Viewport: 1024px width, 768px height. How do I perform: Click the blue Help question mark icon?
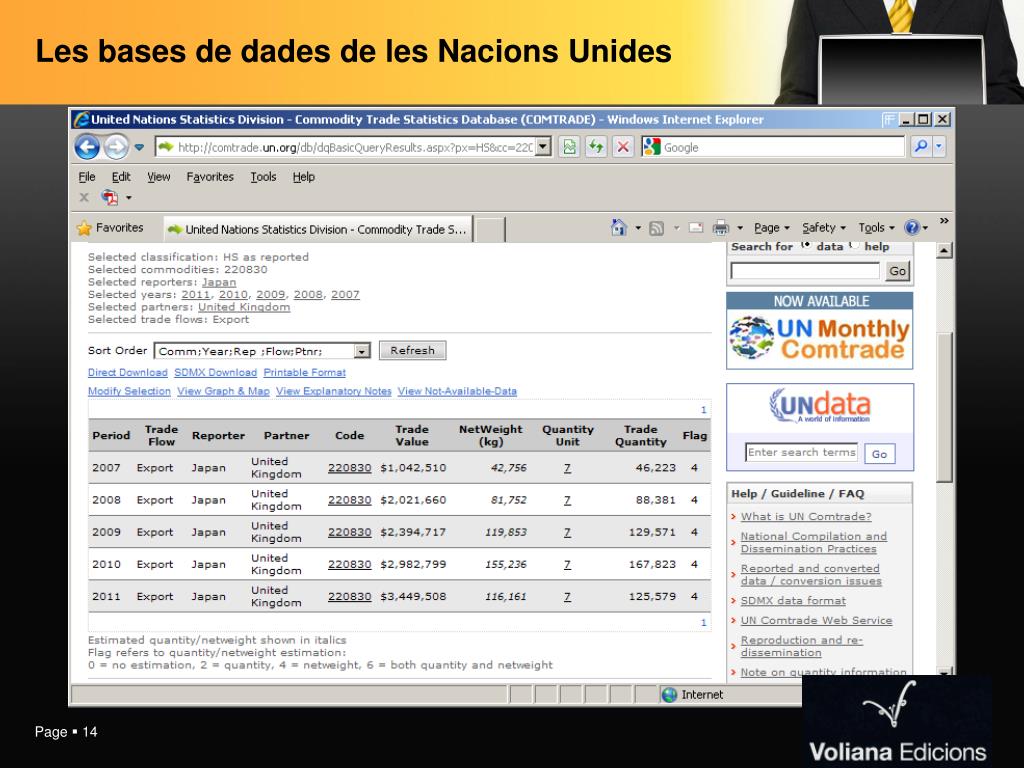[912, 227]
